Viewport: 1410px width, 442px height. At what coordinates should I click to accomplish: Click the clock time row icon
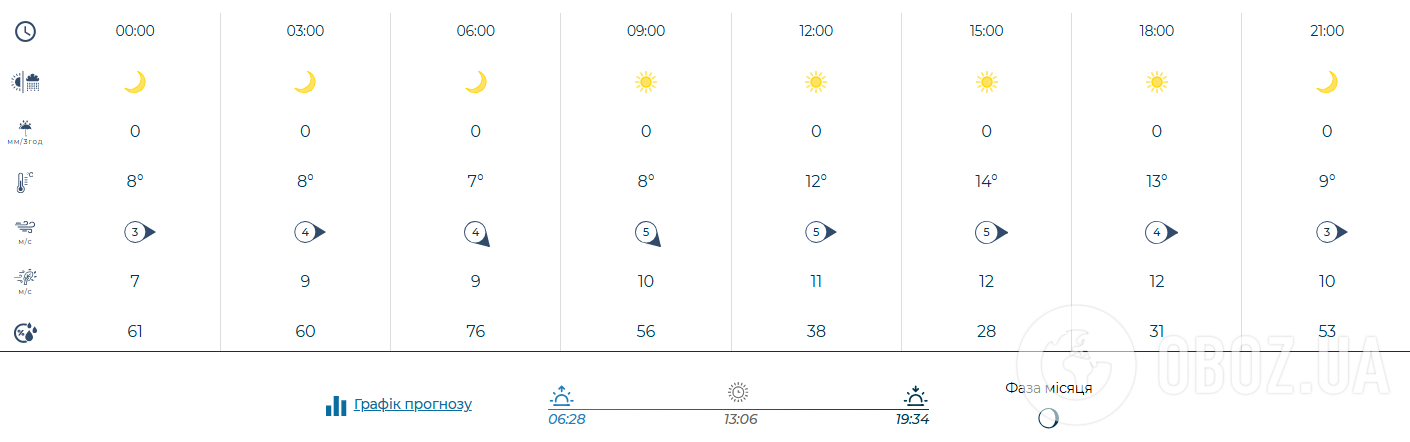click(26, 31)
